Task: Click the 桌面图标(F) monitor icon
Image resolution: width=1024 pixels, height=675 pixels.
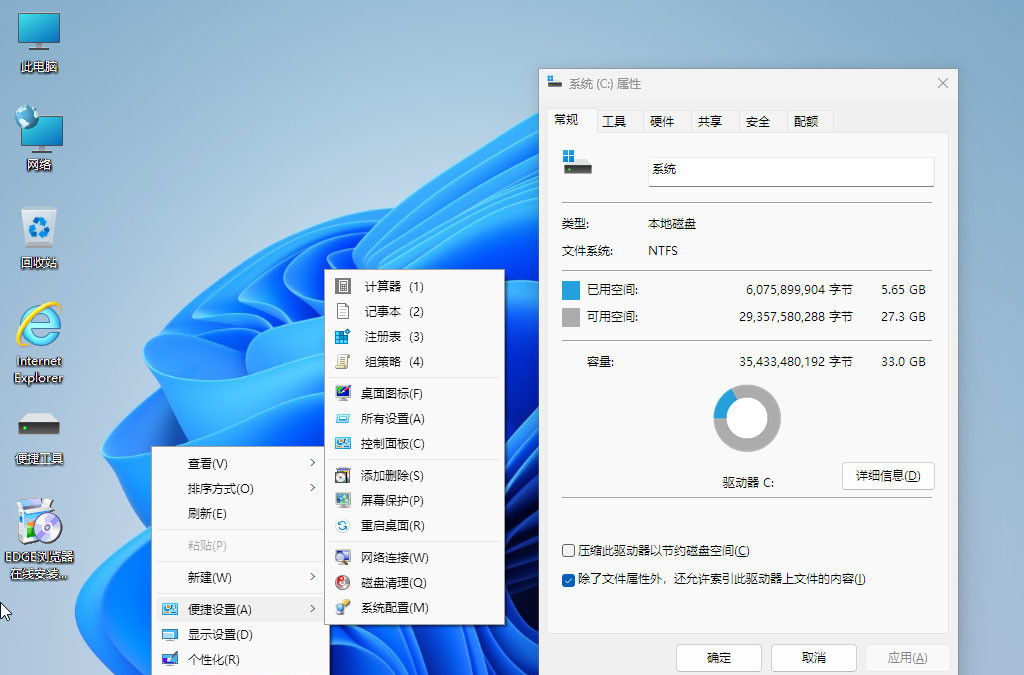Action: [x=343, y=393]
